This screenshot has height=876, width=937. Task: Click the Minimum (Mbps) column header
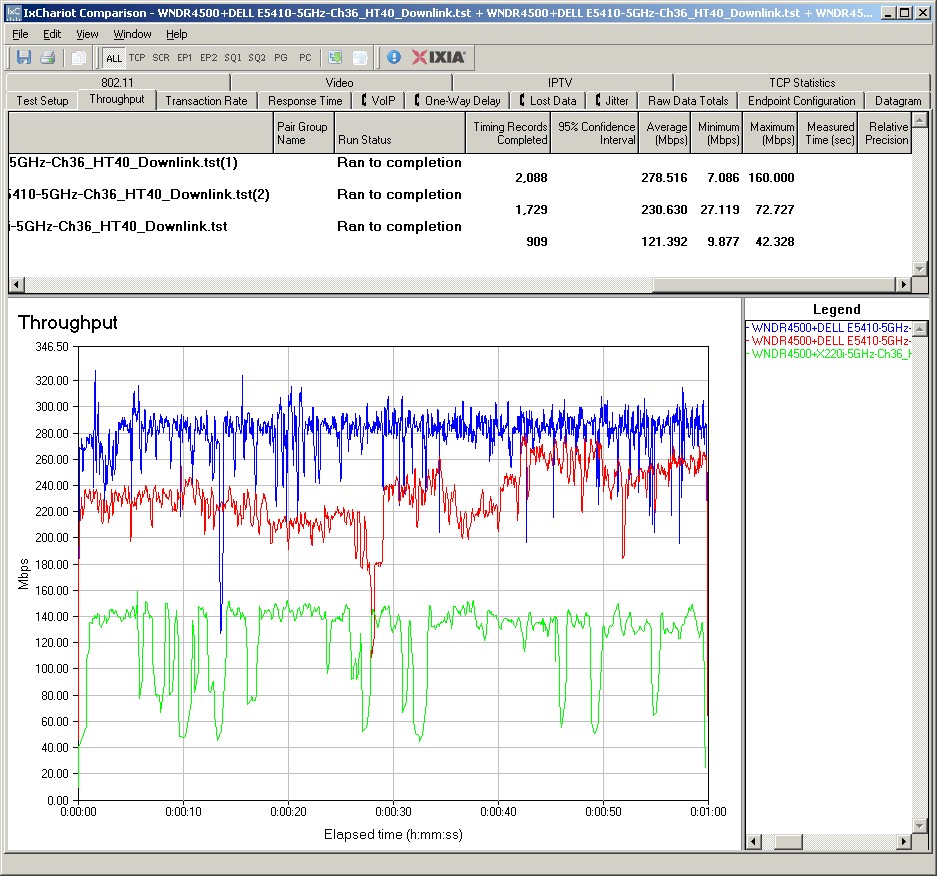[x=716, y=133]
